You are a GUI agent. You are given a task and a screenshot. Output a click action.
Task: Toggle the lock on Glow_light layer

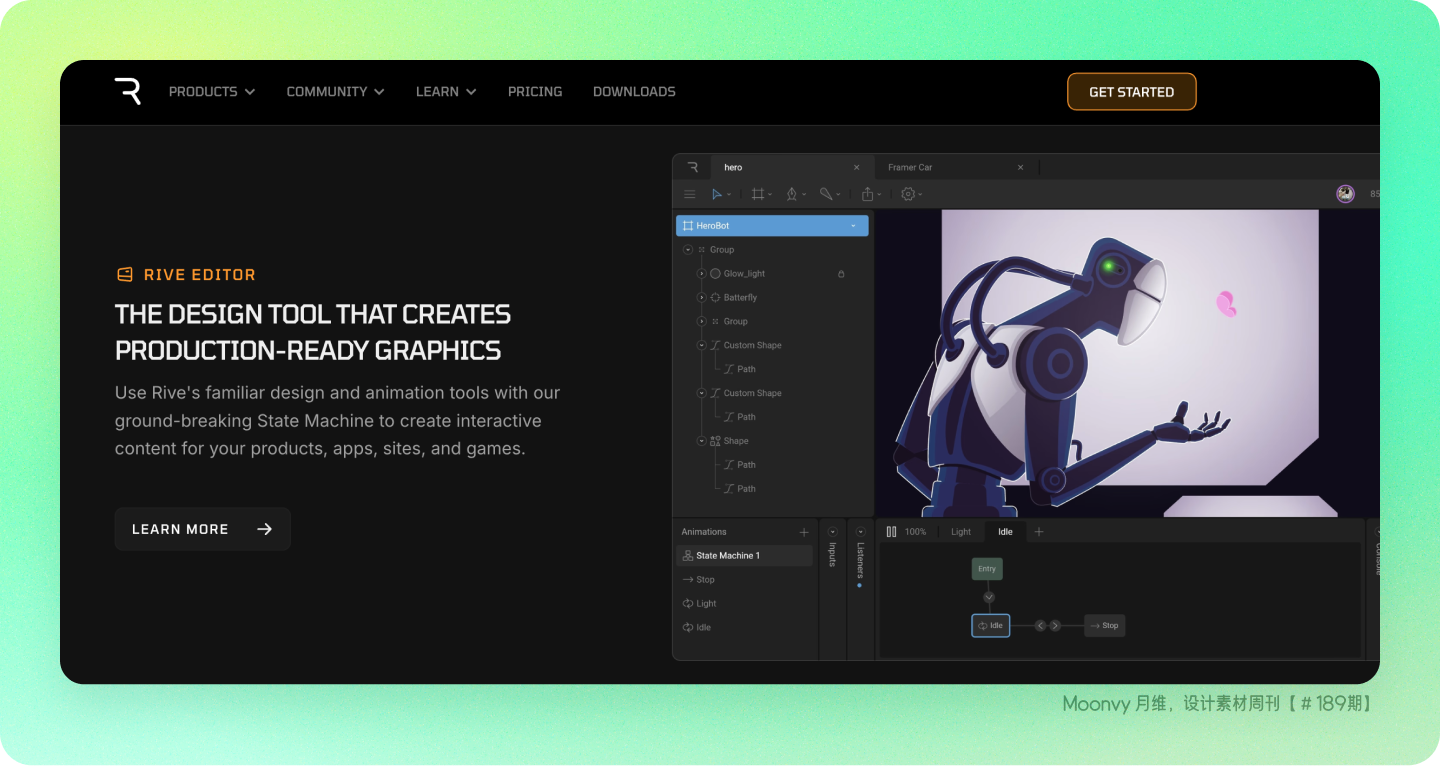coord(841,274)
